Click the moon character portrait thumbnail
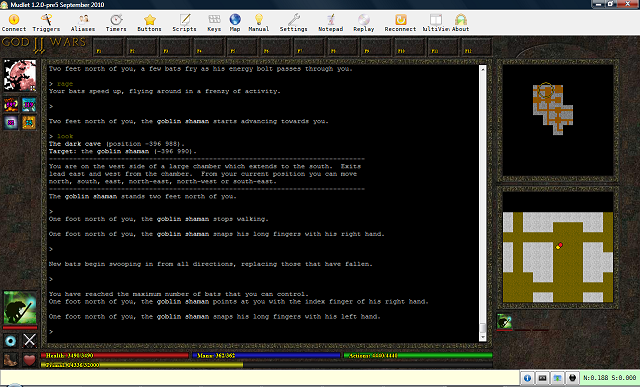Screen dimensions: 640x387 [20, 76]
